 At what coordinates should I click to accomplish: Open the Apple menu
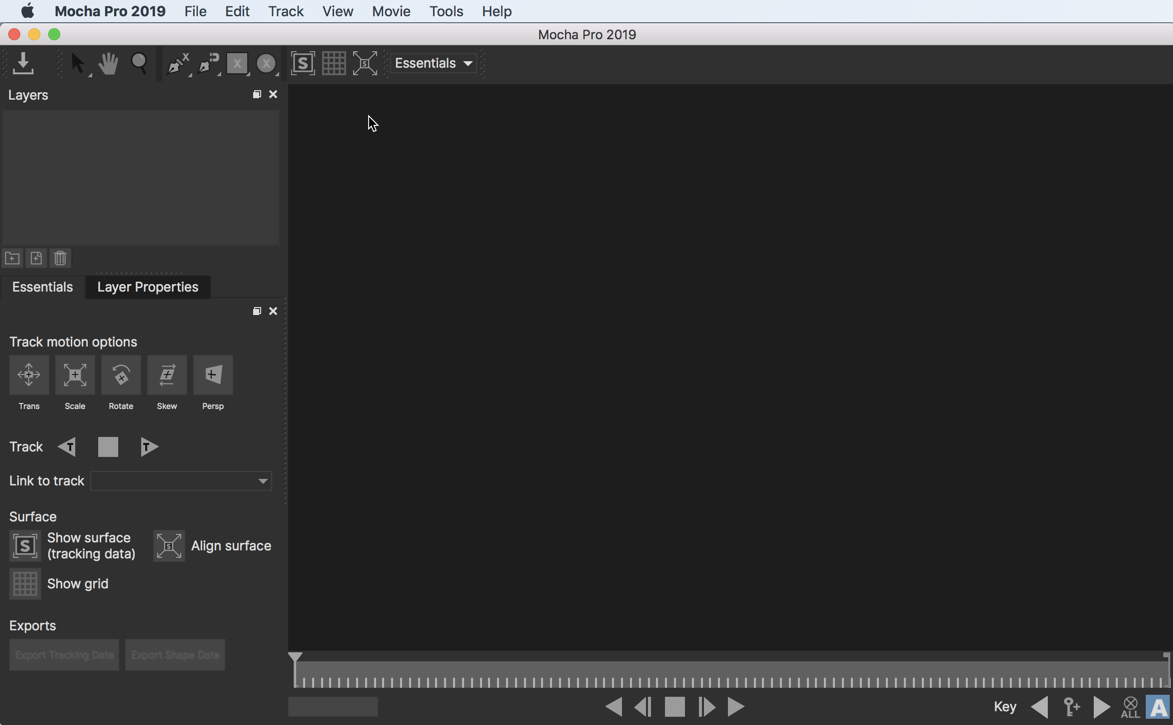[x=28, y=11]
